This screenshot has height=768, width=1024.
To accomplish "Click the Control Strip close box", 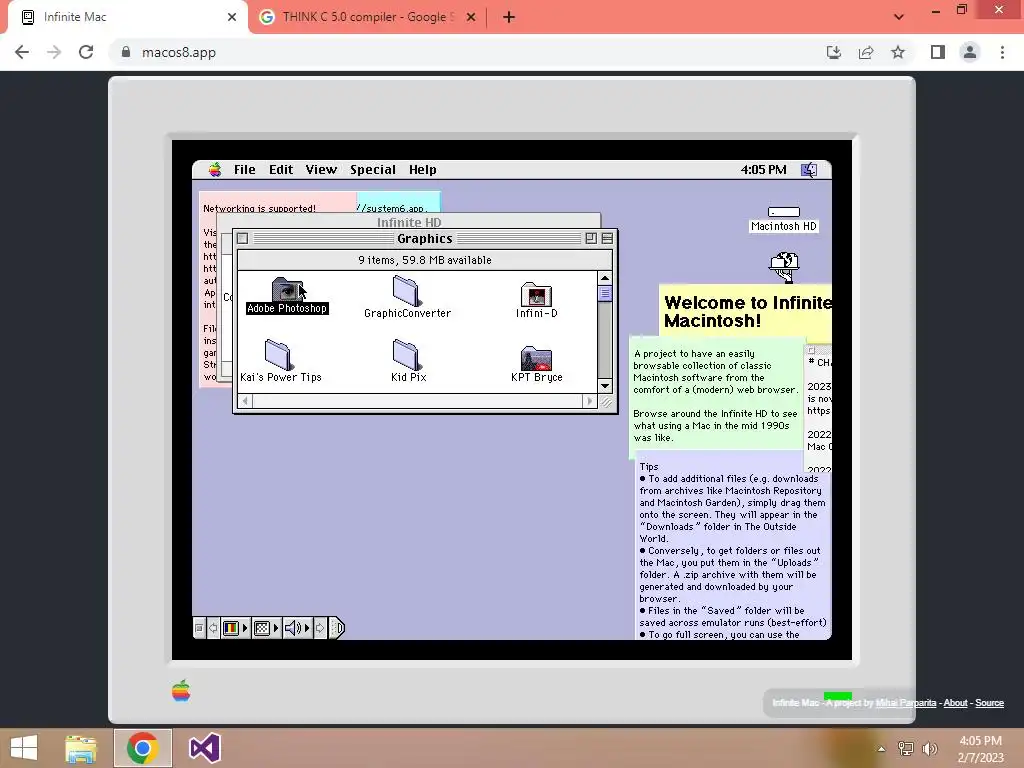I will pyautogui.click(x=199, y=628).
